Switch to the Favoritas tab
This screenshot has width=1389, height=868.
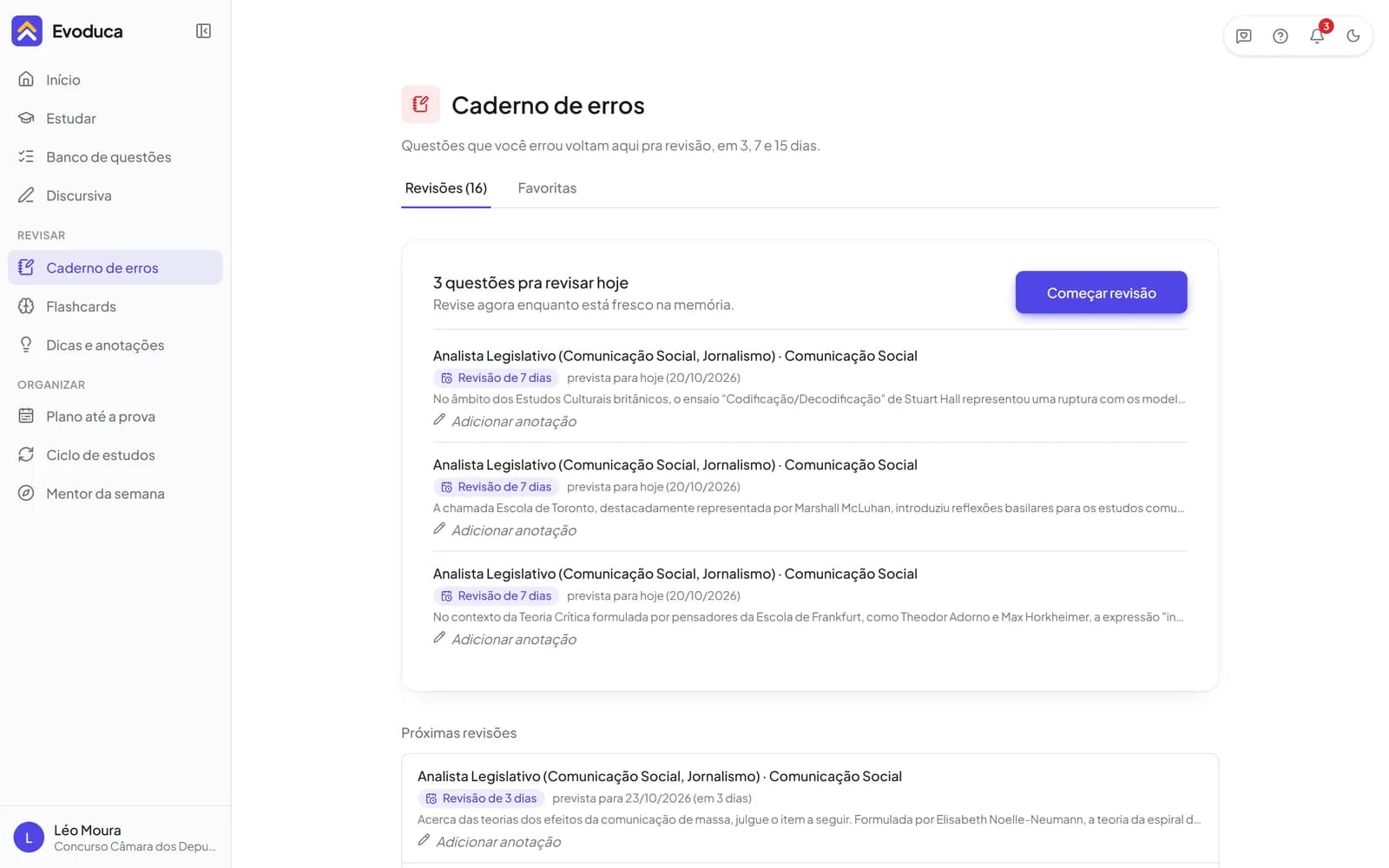point(547,188)
